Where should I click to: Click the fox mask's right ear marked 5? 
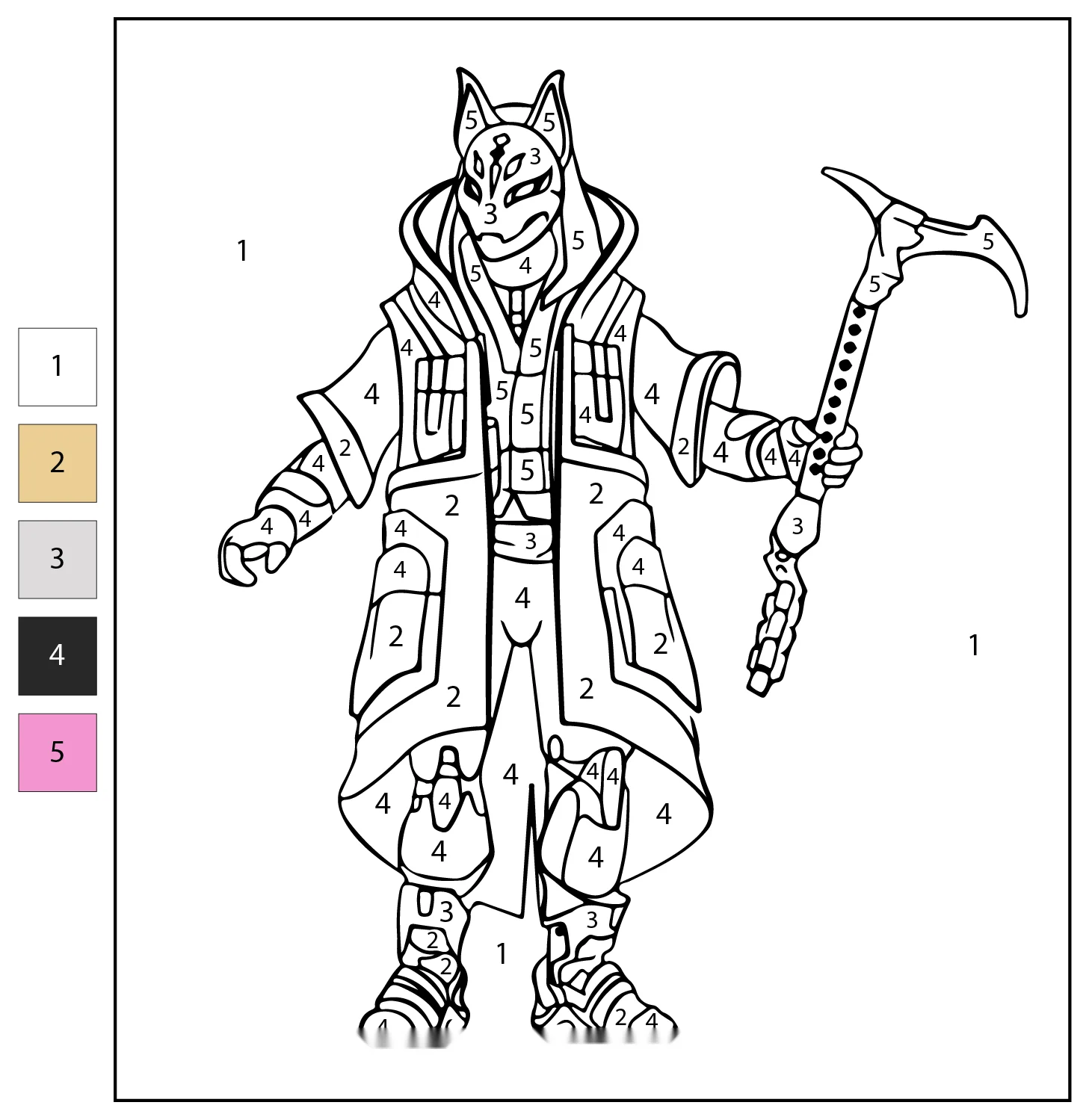549,122
